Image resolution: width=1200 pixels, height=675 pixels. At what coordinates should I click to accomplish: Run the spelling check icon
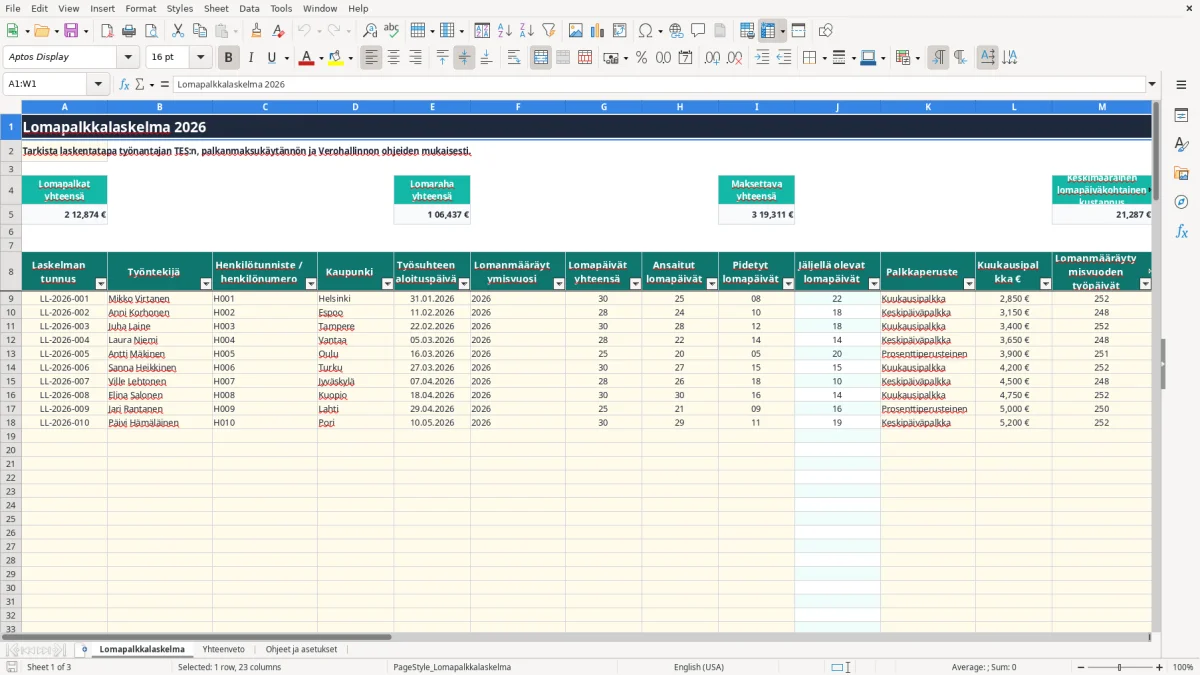[x=392, y=31]
